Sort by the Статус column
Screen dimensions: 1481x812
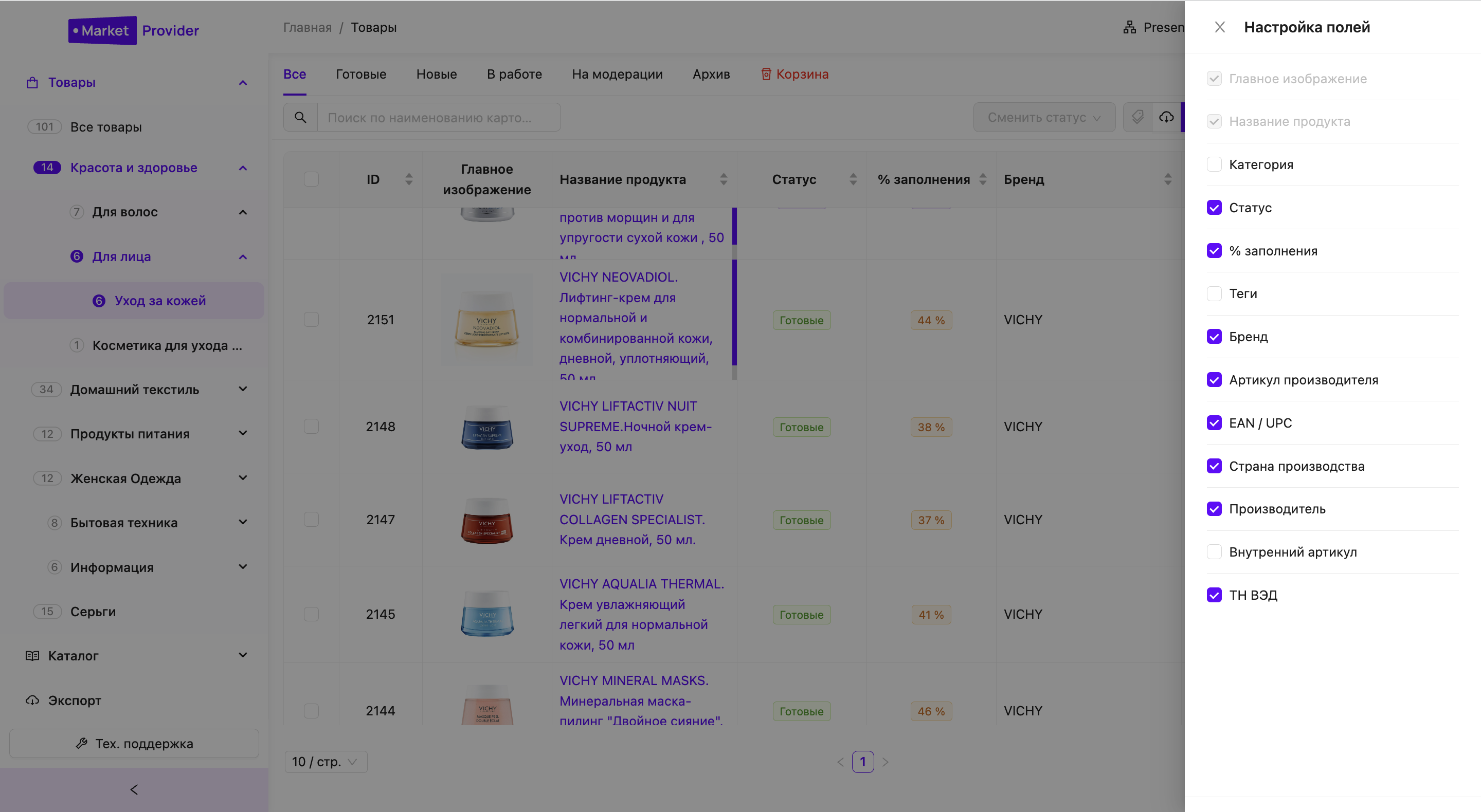[x=853, y=179]
